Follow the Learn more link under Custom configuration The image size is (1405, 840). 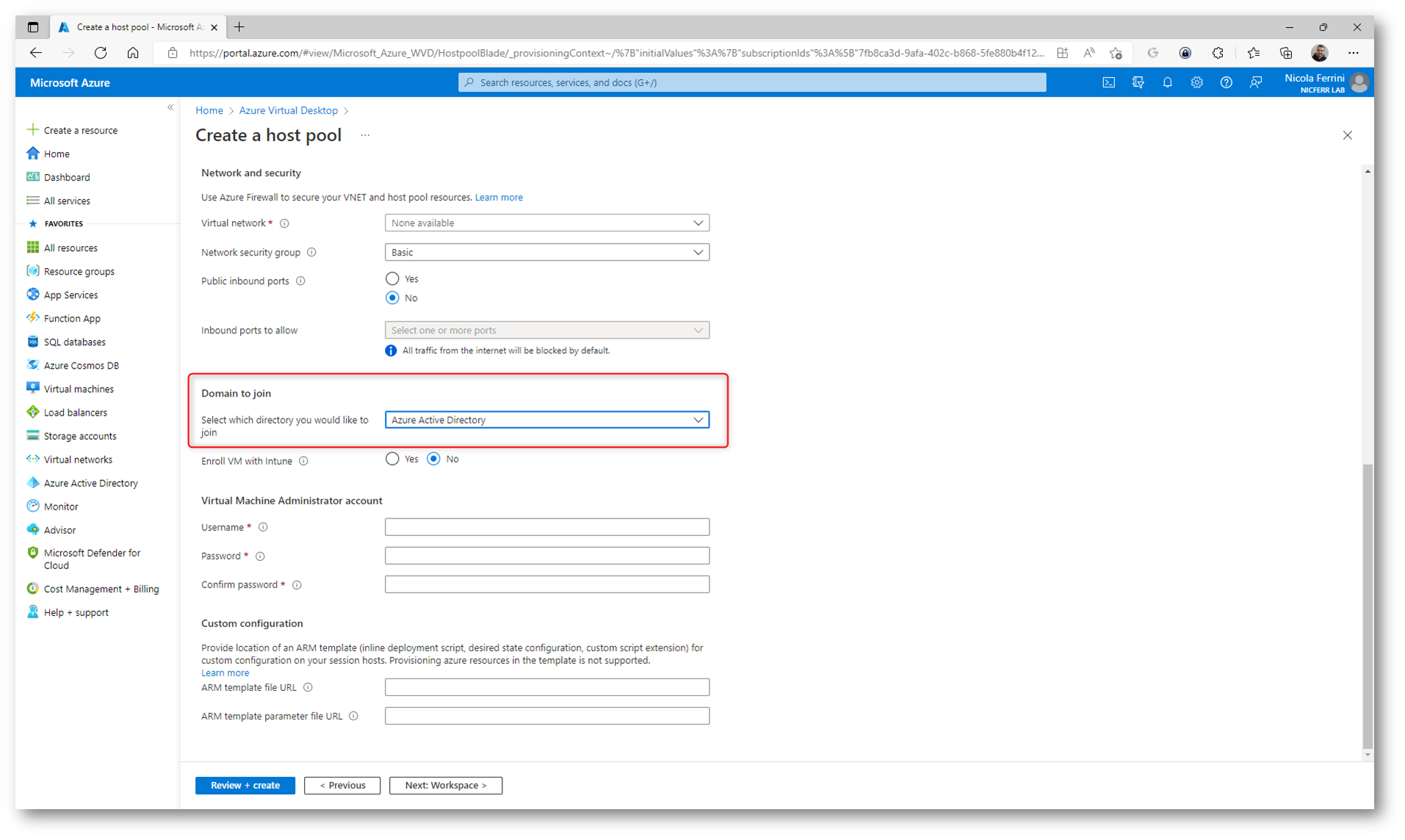tap(225, 673)
